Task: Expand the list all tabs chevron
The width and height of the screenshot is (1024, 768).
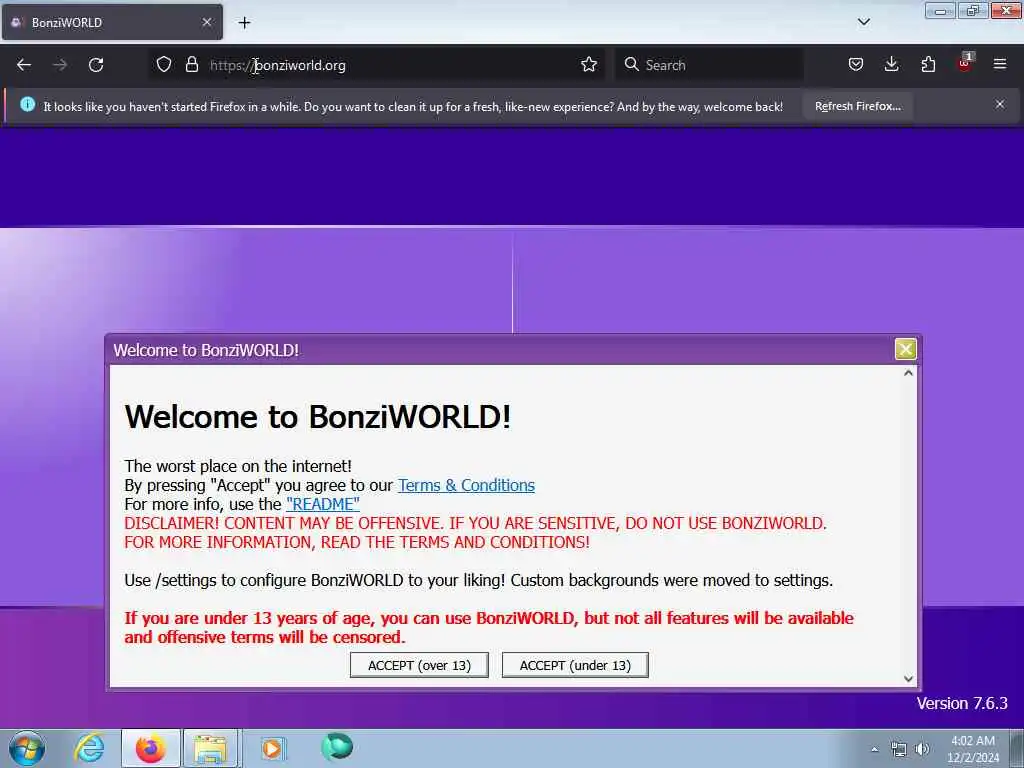Action: [x=863, y=22]
